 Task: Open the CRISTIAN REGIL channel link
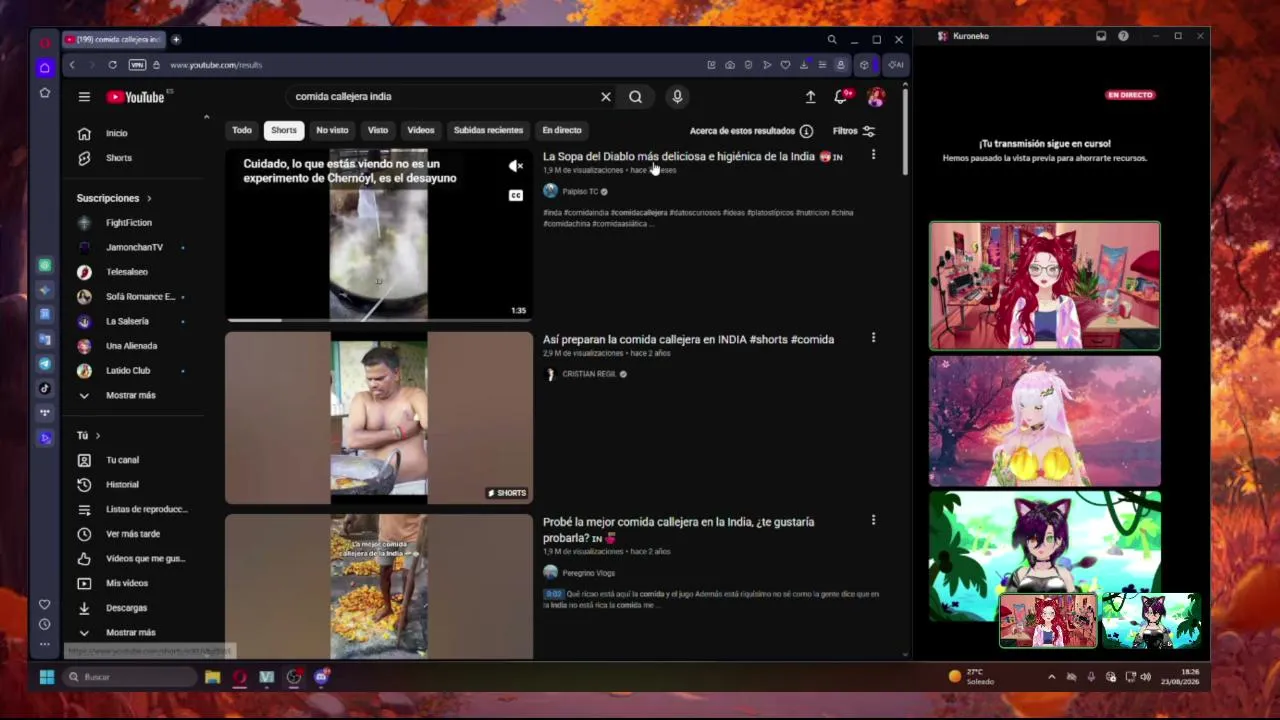(589, 374)
